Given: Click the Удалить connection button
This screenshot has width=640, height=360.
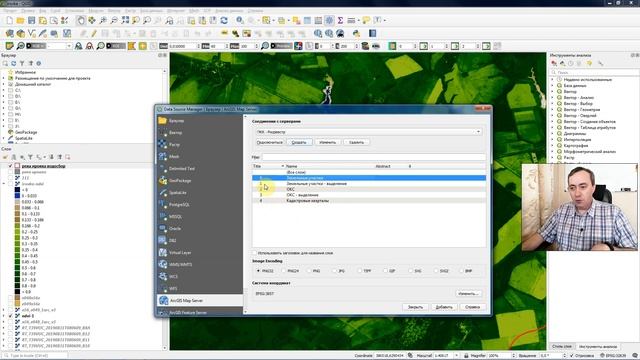Looking at the screenshot, I should point(356,142).
